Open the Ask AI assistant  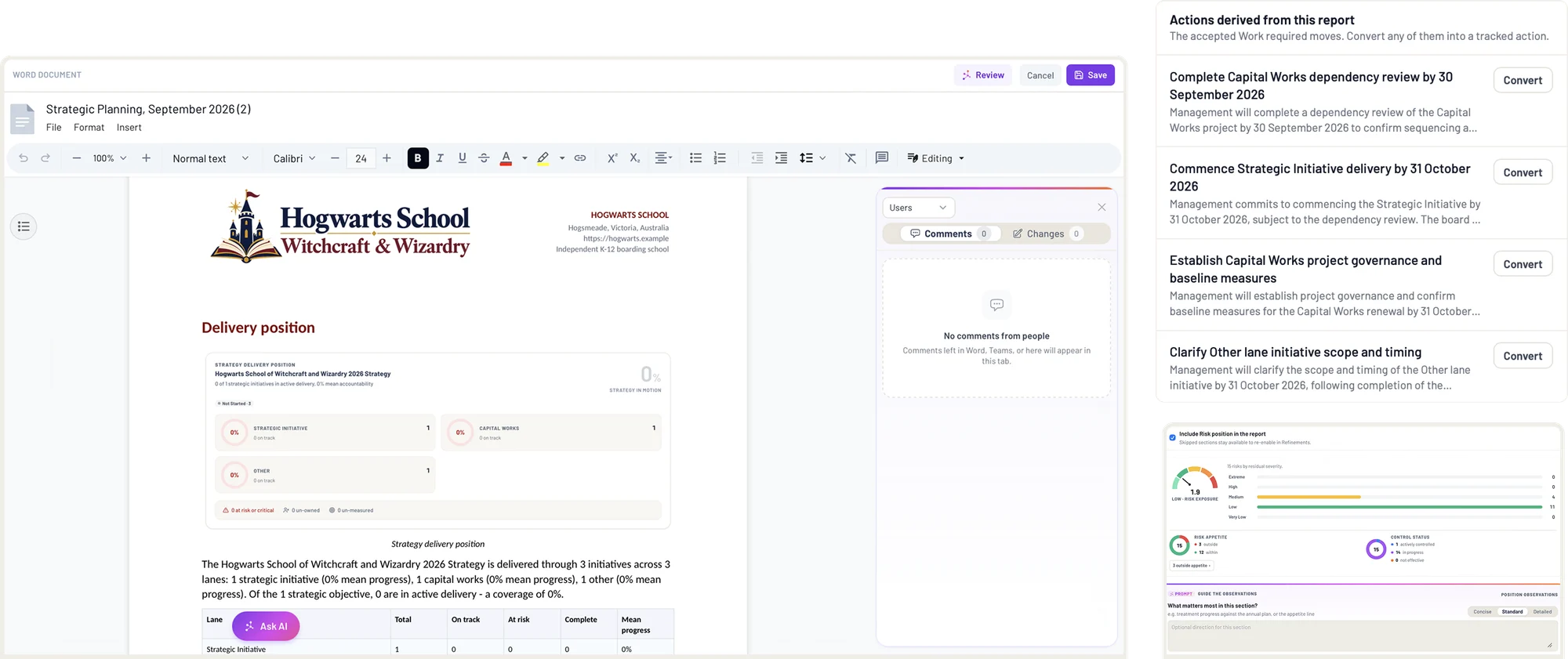(x=266, y=626)
